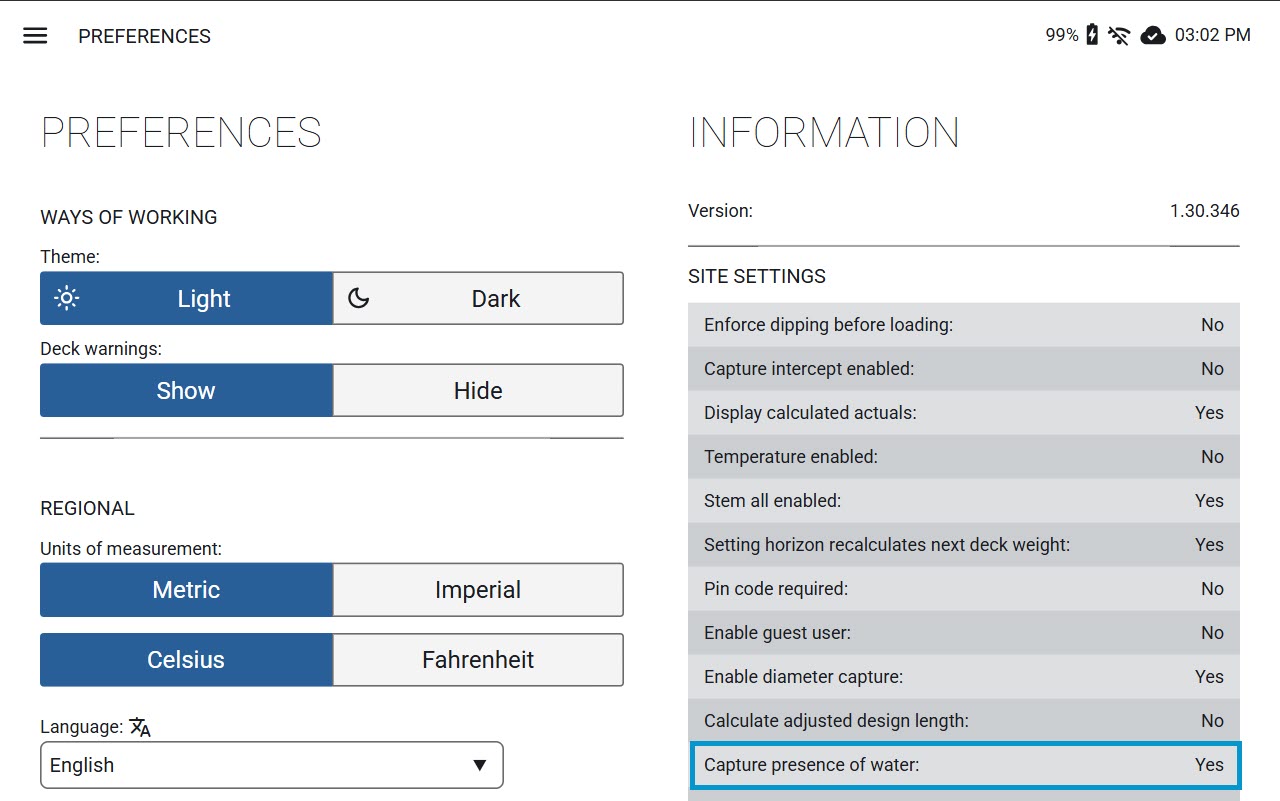Open the English language dropdown
The width and height of the screenshot is (1280, 801).
pyautogui.click(x=272, y=765)
